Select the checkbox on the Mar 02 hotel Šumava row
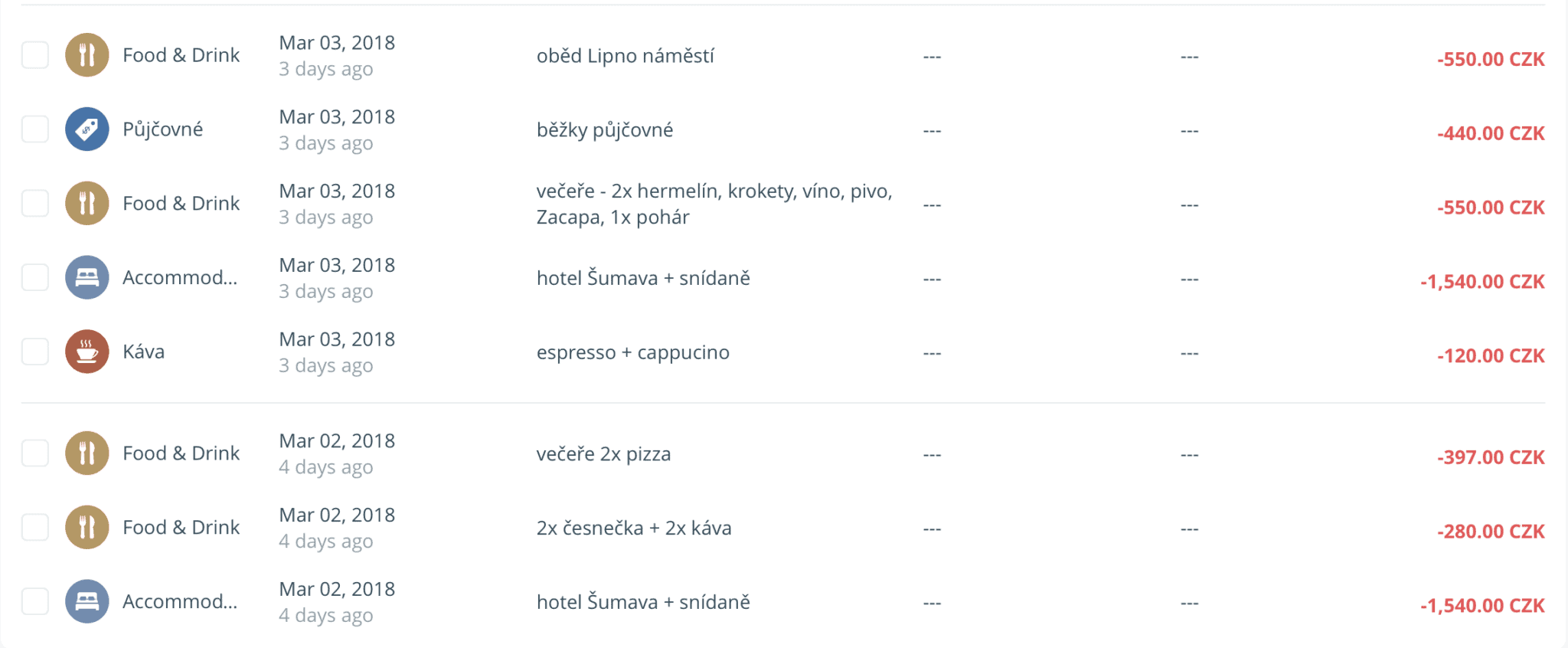The image size is (1568, 648). [x=34, y=601]
